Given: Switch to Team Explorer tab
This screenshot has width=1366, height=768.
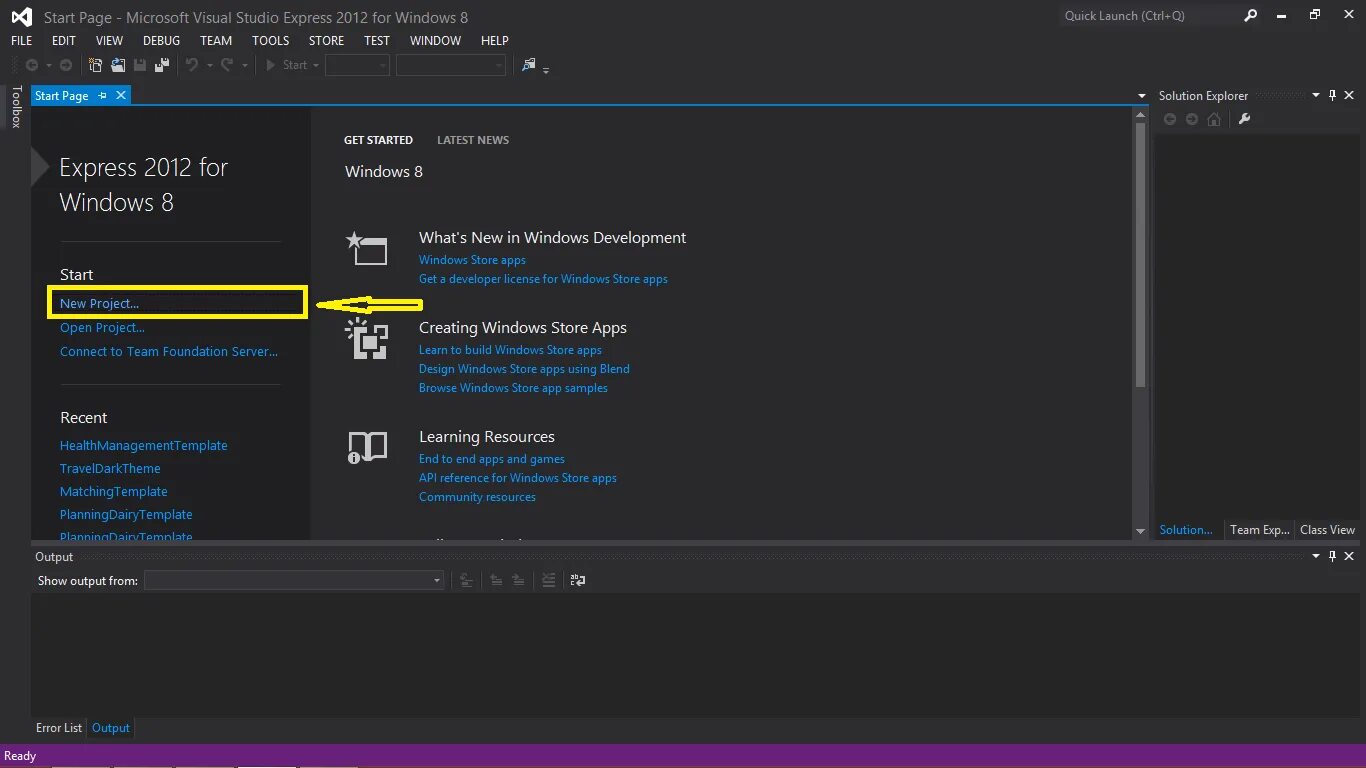Looking at the screenshot, I should click(x=1259, y=530).
